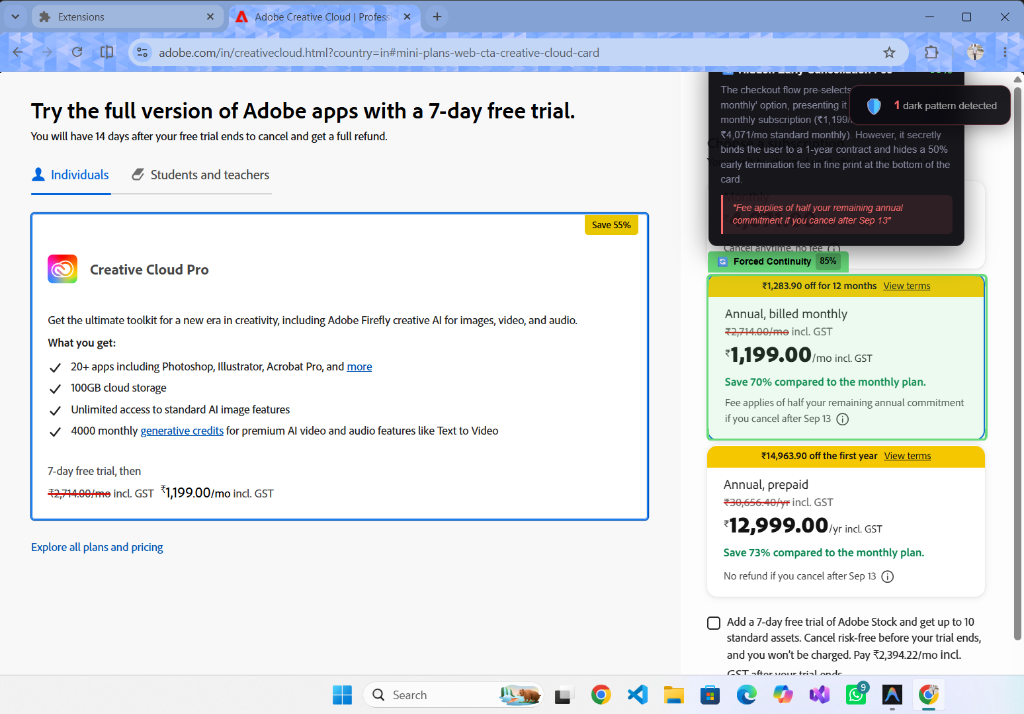Click the Save 55% badge
This screenshot has height=714, width=1024.
tap(611, 225)
